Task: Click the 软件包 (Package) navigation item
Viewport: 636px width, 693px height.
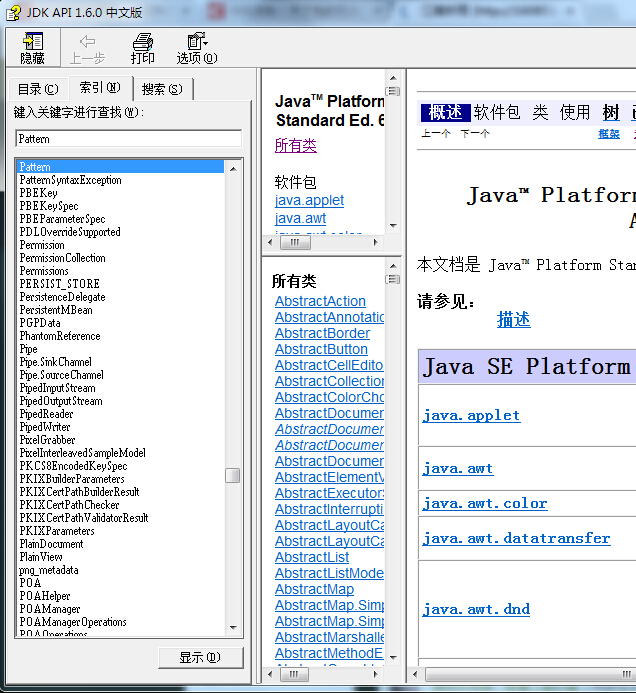Action: [497, 112]
